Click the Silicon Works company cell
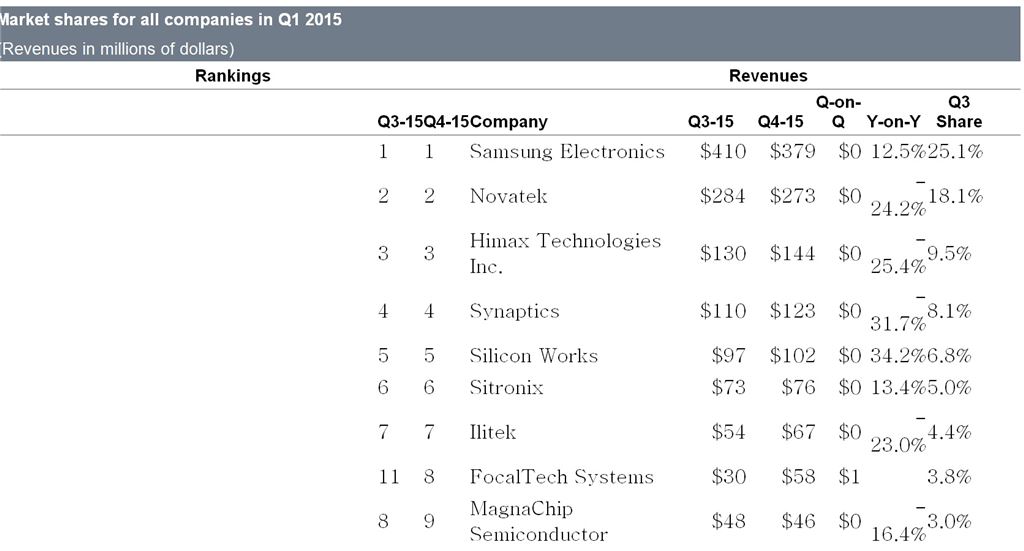This screenshot has width=1024, height=551. pos(533,356)
